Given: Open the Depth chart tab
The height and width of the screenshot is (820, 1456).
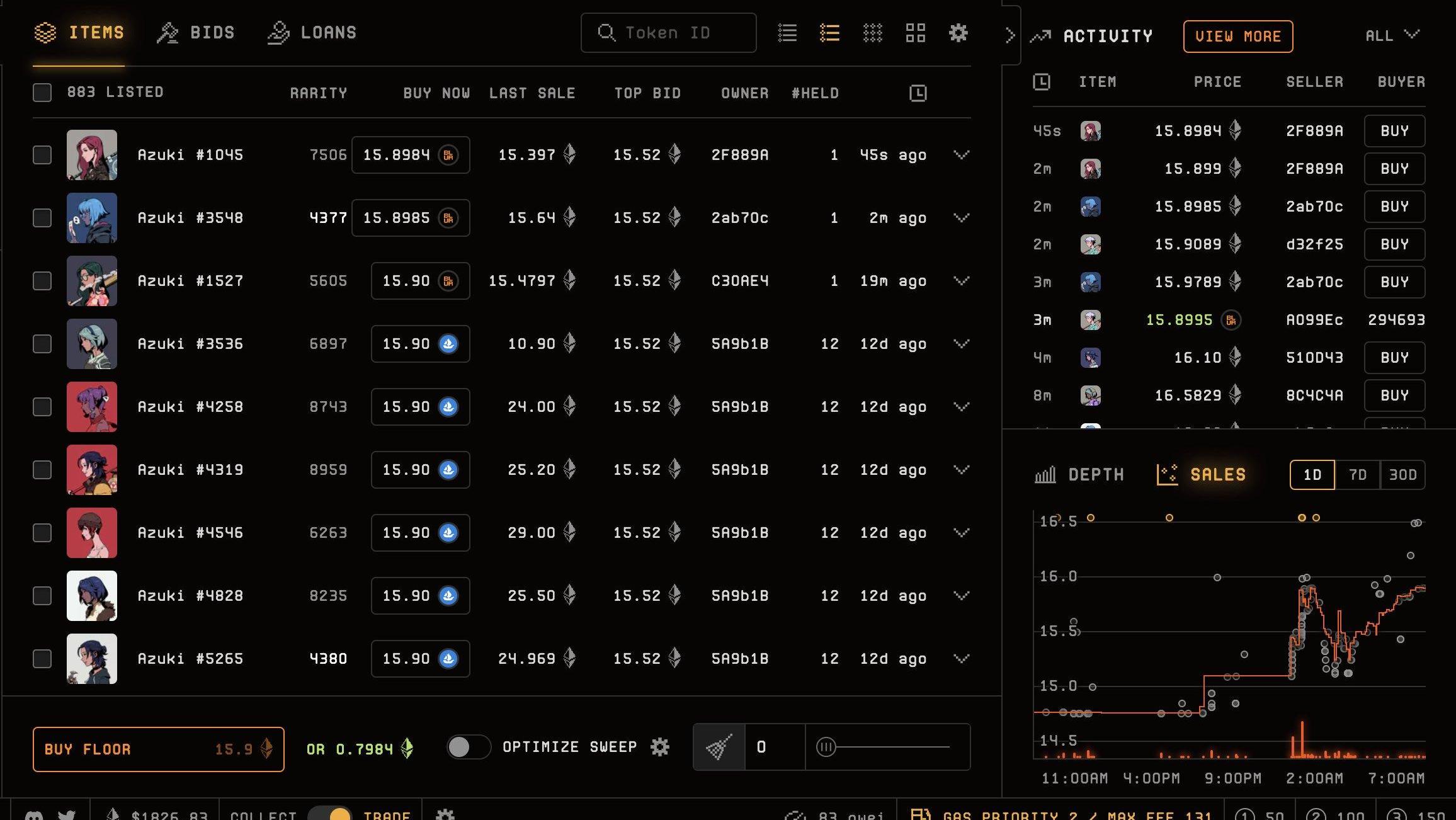Looking at the screenshot, I should tap(1079, 475).
